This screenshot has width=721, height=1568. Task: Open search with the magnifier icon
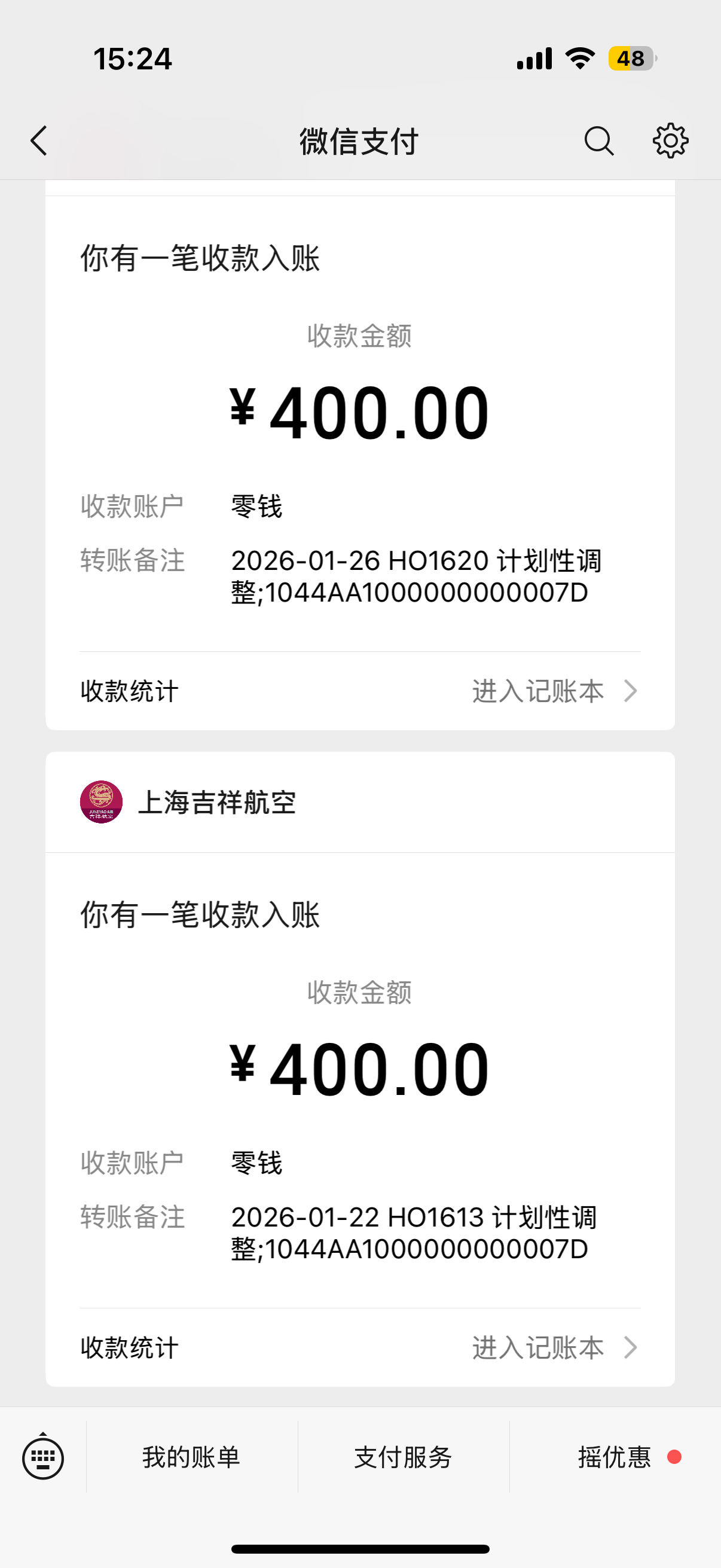(x=598, y=141)
